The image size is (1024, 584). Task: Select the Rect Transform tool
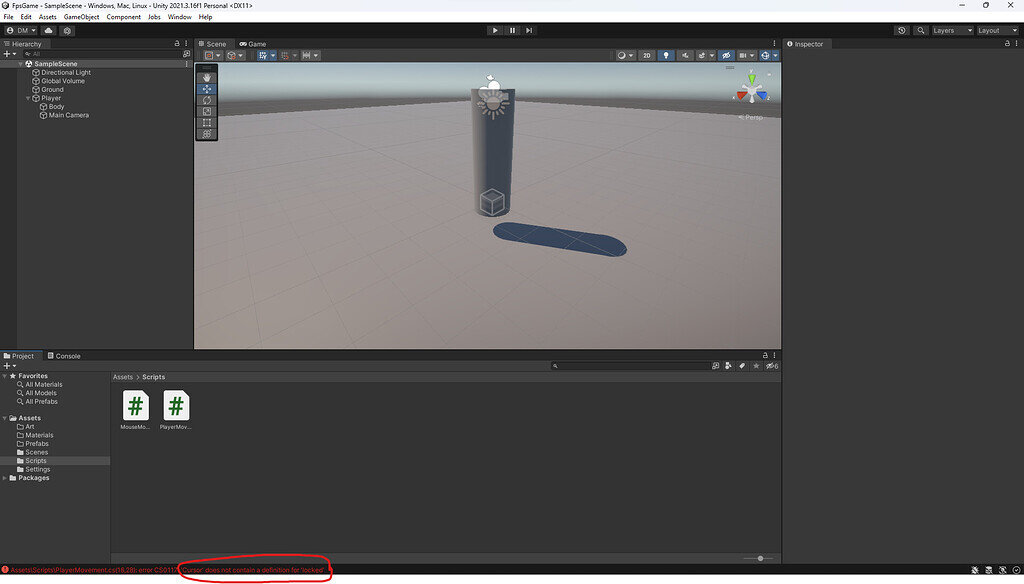[206, 121]
